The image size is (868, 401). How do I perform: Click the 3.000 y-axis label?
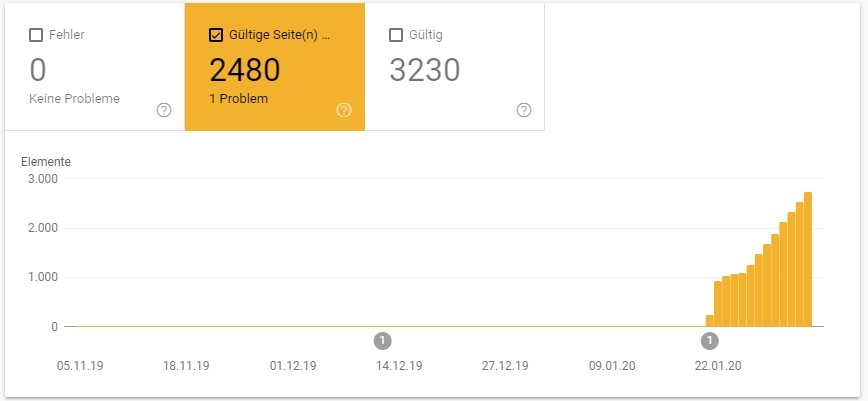42,179
